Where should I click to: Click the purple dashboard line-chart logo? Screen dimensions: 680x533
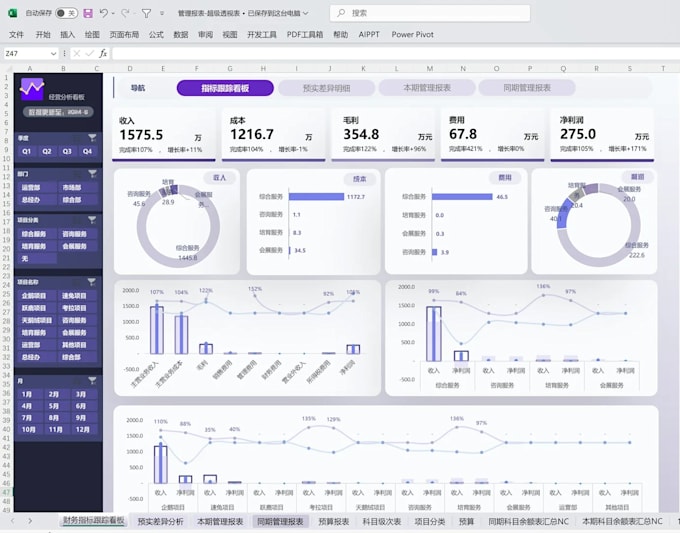[32, 89]
